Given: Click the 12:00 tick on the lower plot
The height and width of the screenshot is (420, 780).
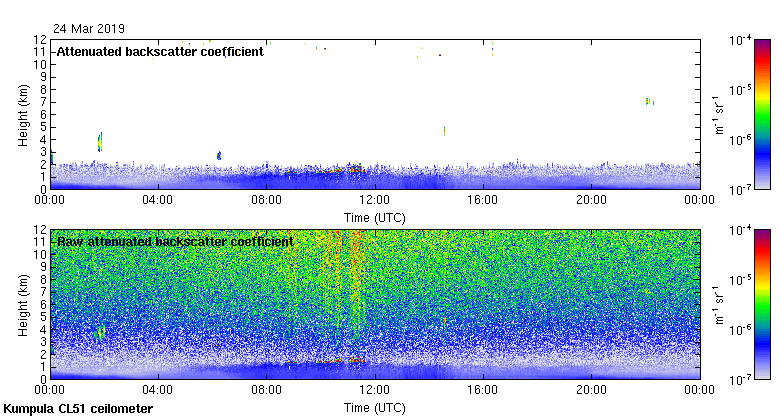Looking at the screenshot, I should 375,390.
